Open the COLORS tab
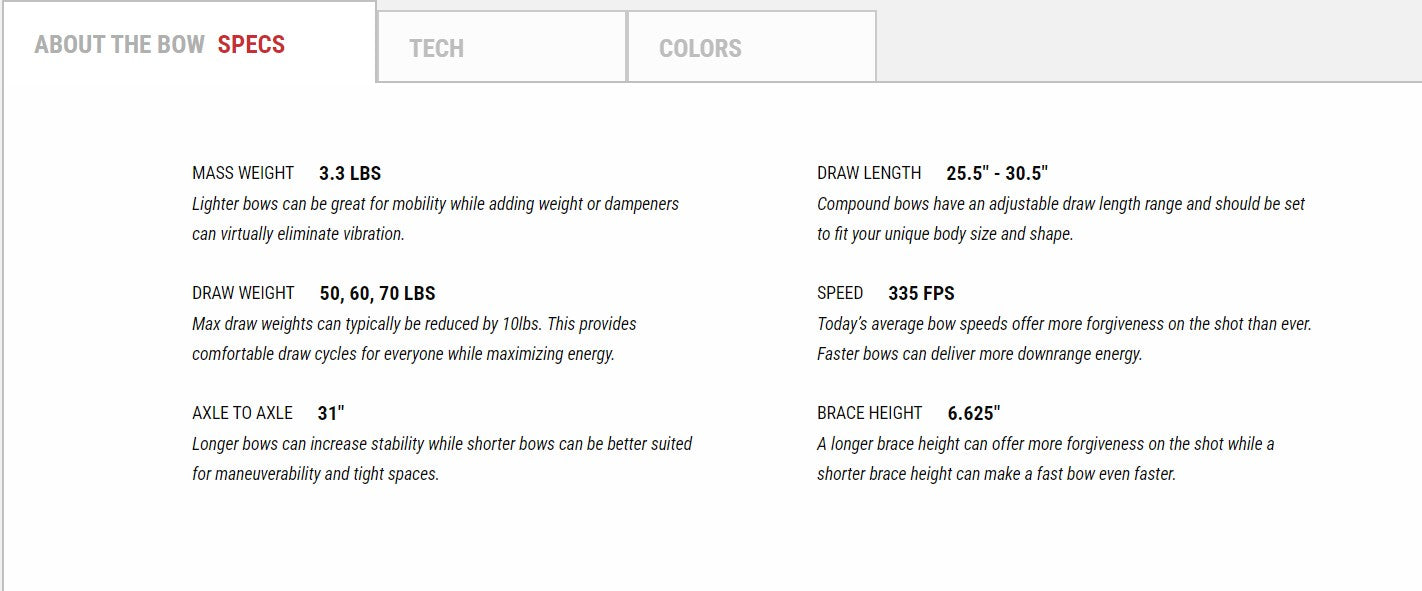The image size is (1422, 591). coord(699,48)
